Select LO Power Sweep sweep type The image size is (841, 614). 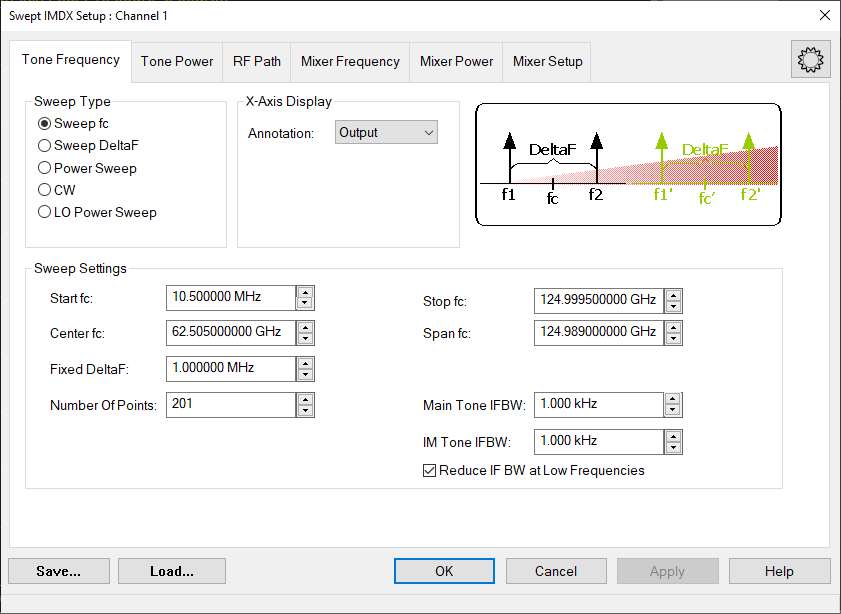click(44, 212)
